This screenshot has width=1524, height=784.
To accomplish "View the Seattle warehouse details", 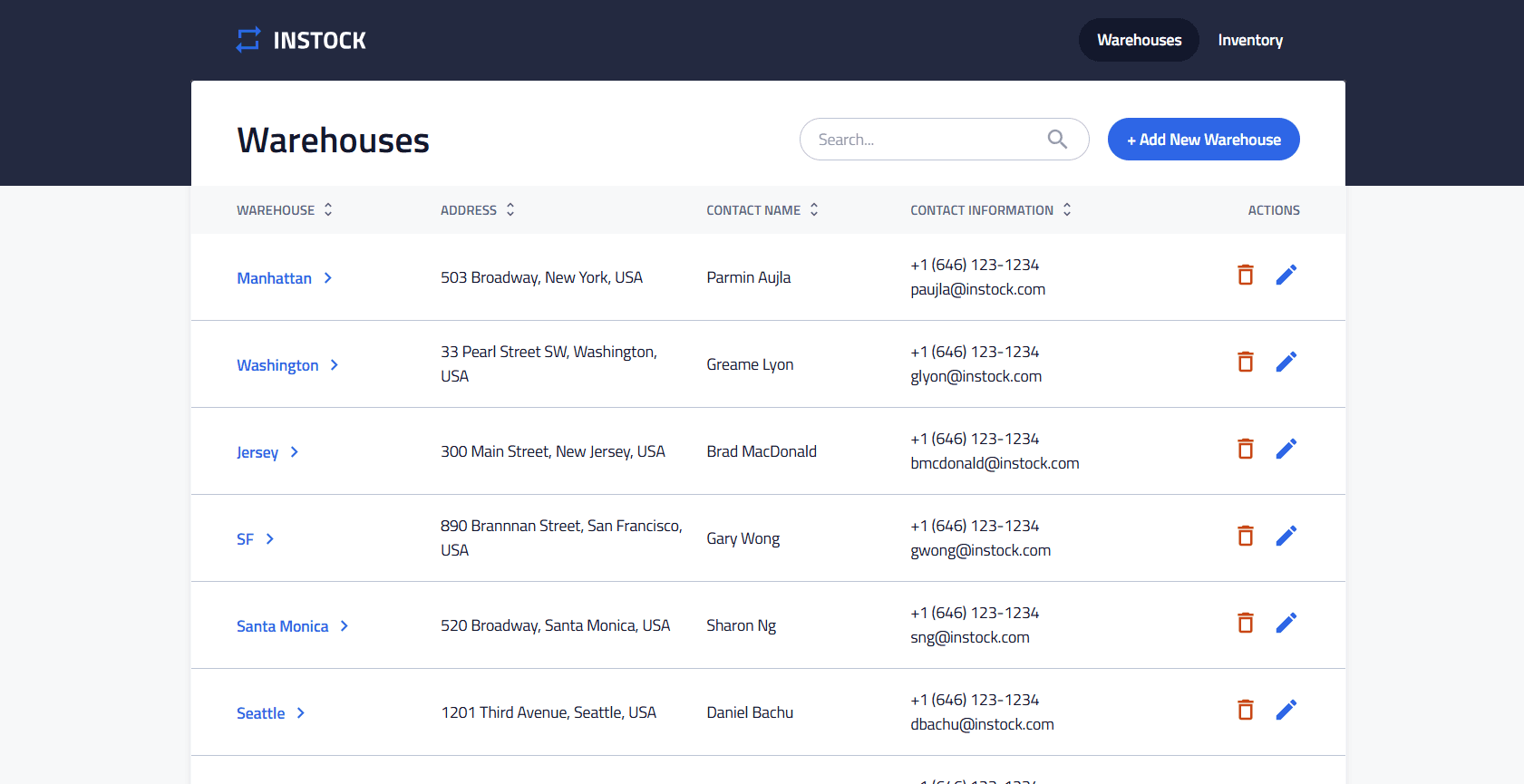I will pyautogui.click(x=261, y=713).
